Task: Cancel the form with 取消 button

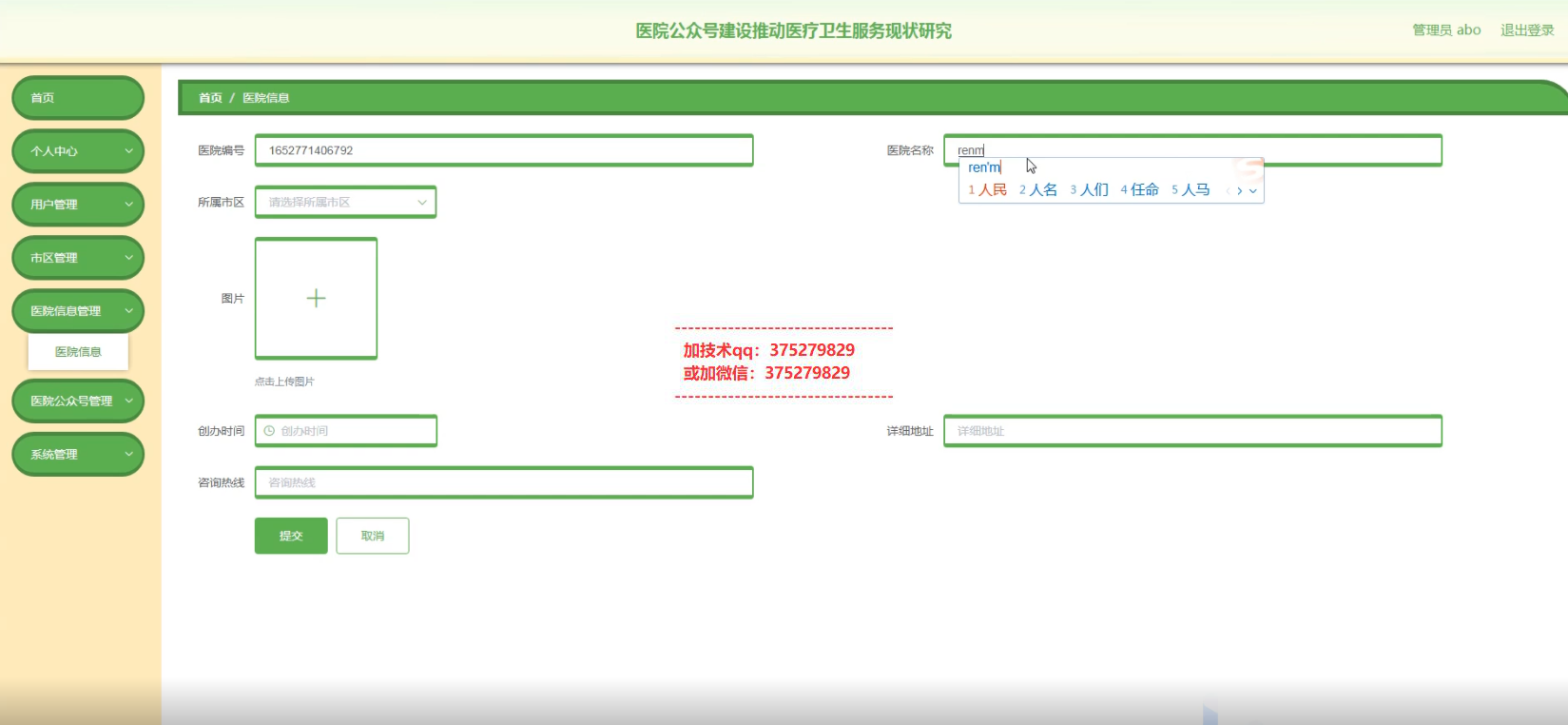Action: click(x=373, y=536)
